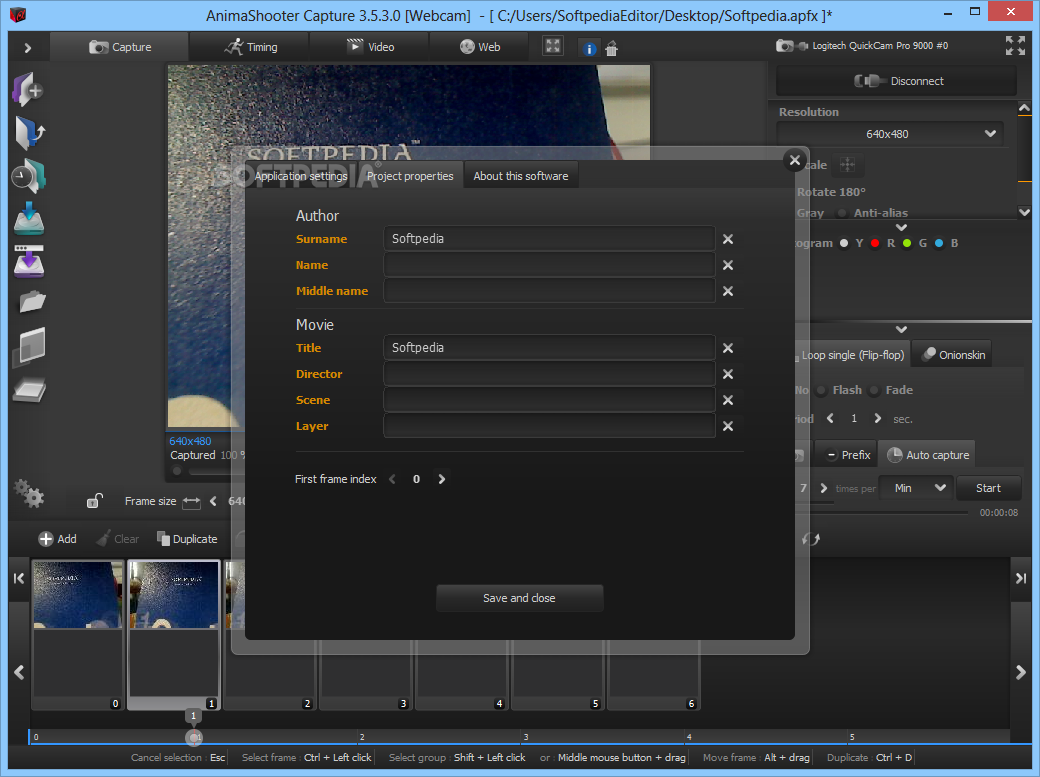Image resolution: width=1040 pixels, height=777 pixels.
Task: Open the Application settings tab
Action: click(x=300, y=176)
